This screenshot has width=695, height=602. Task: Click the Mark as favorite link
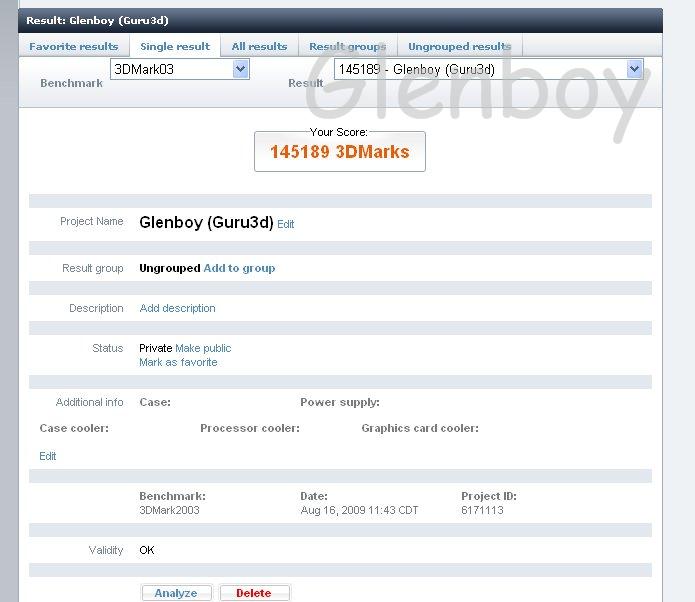pyautogui.click(x=178, y=362)
